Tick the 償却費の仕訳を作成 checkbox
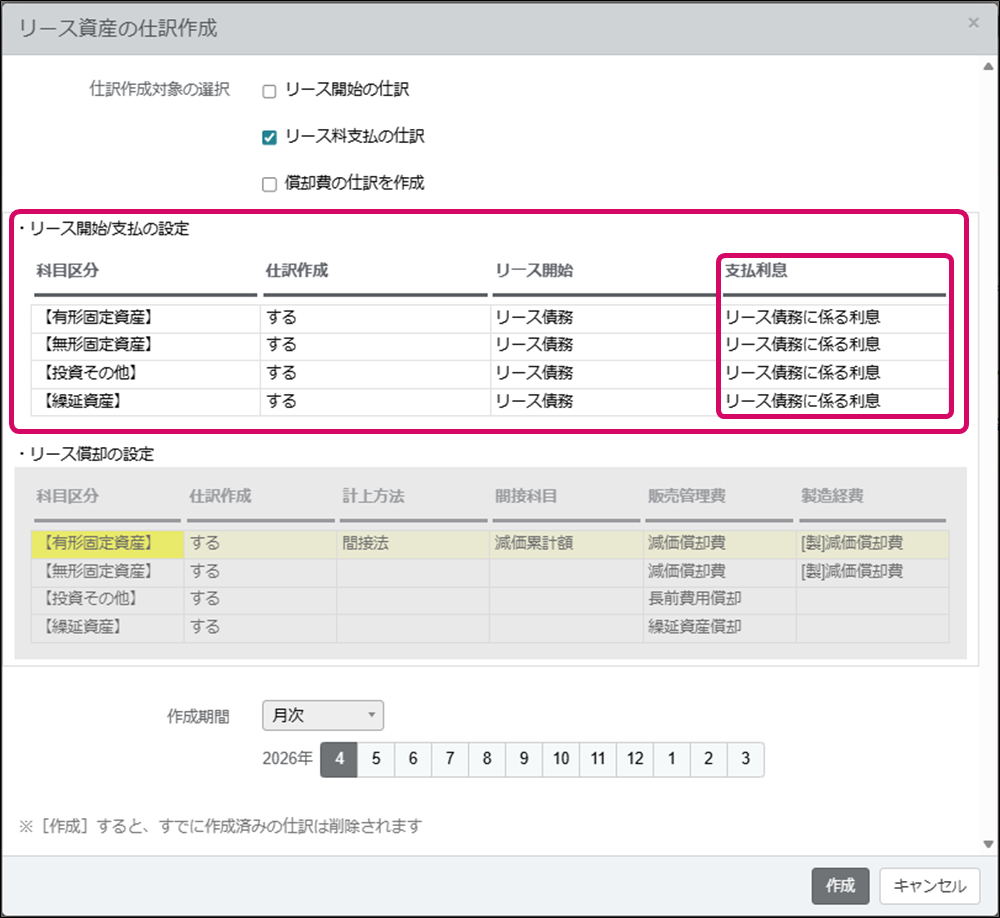 [x=269, y=184]
